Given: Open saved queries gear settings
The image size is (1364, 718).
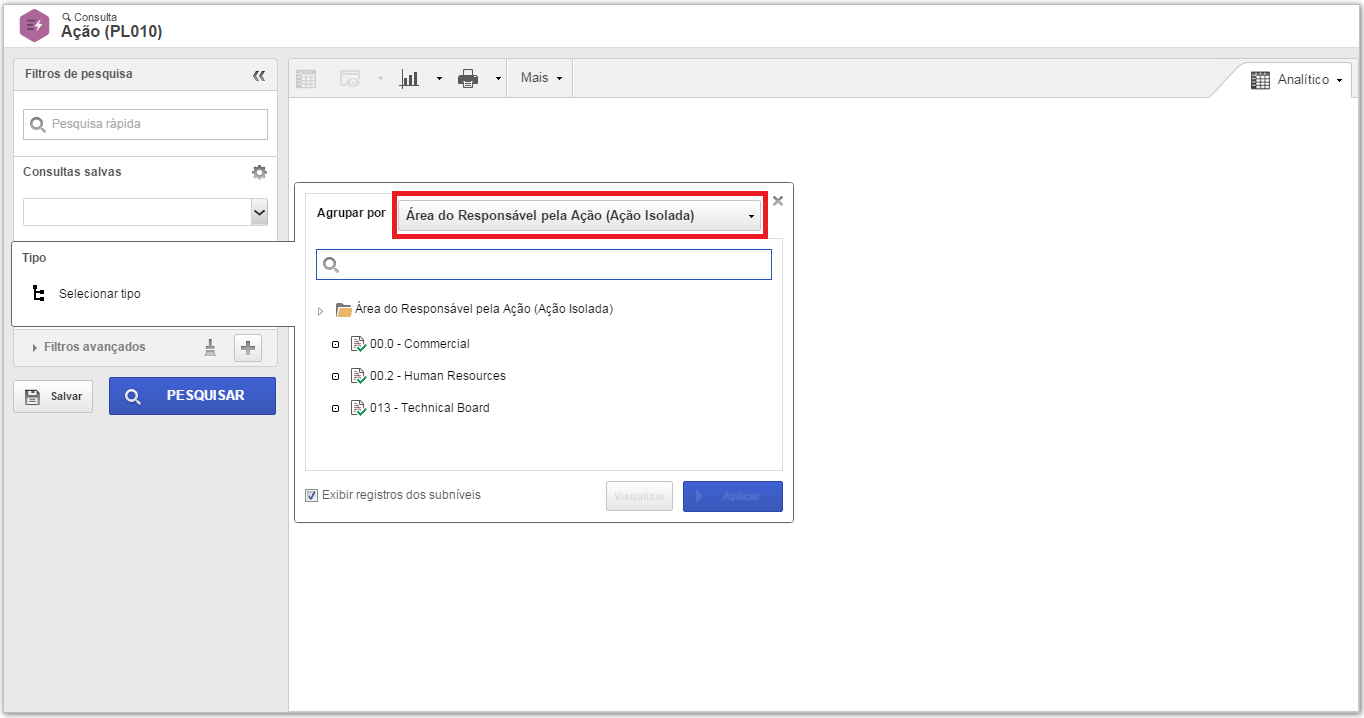Looking at the screenshot, I should tap(259, 172).
